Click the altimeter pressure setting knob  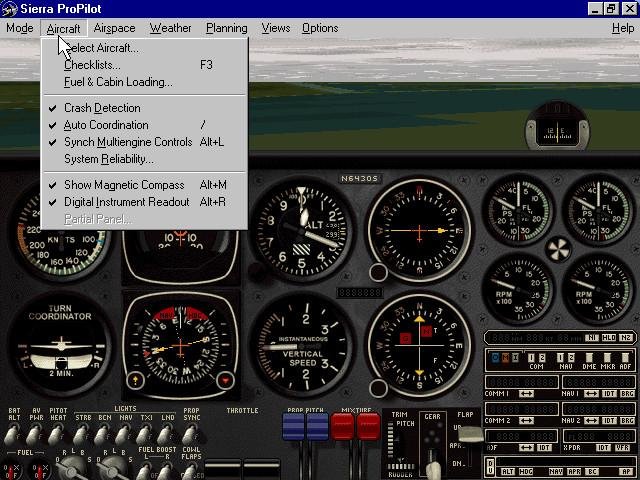(x=257, y=271)
